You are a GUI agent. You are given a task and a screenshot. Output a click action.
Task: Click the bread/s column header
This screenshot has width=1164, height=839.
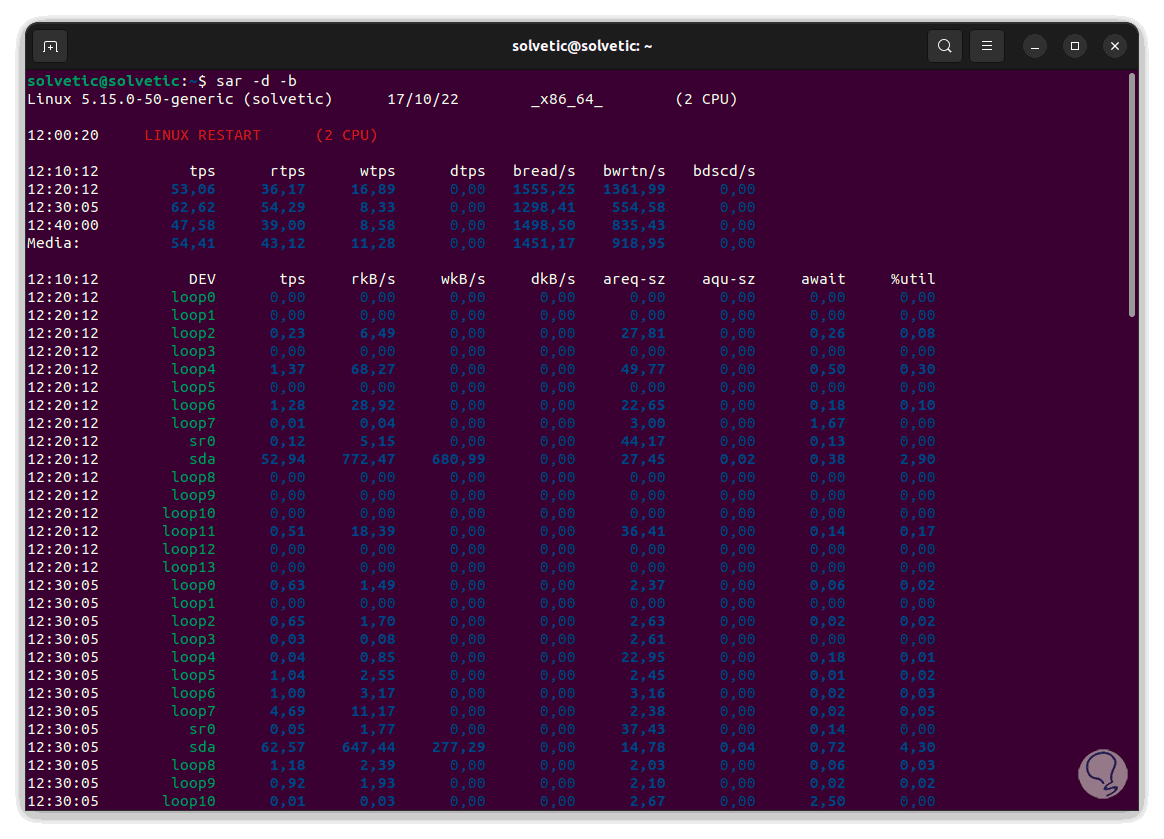click(x=544, y=172)
